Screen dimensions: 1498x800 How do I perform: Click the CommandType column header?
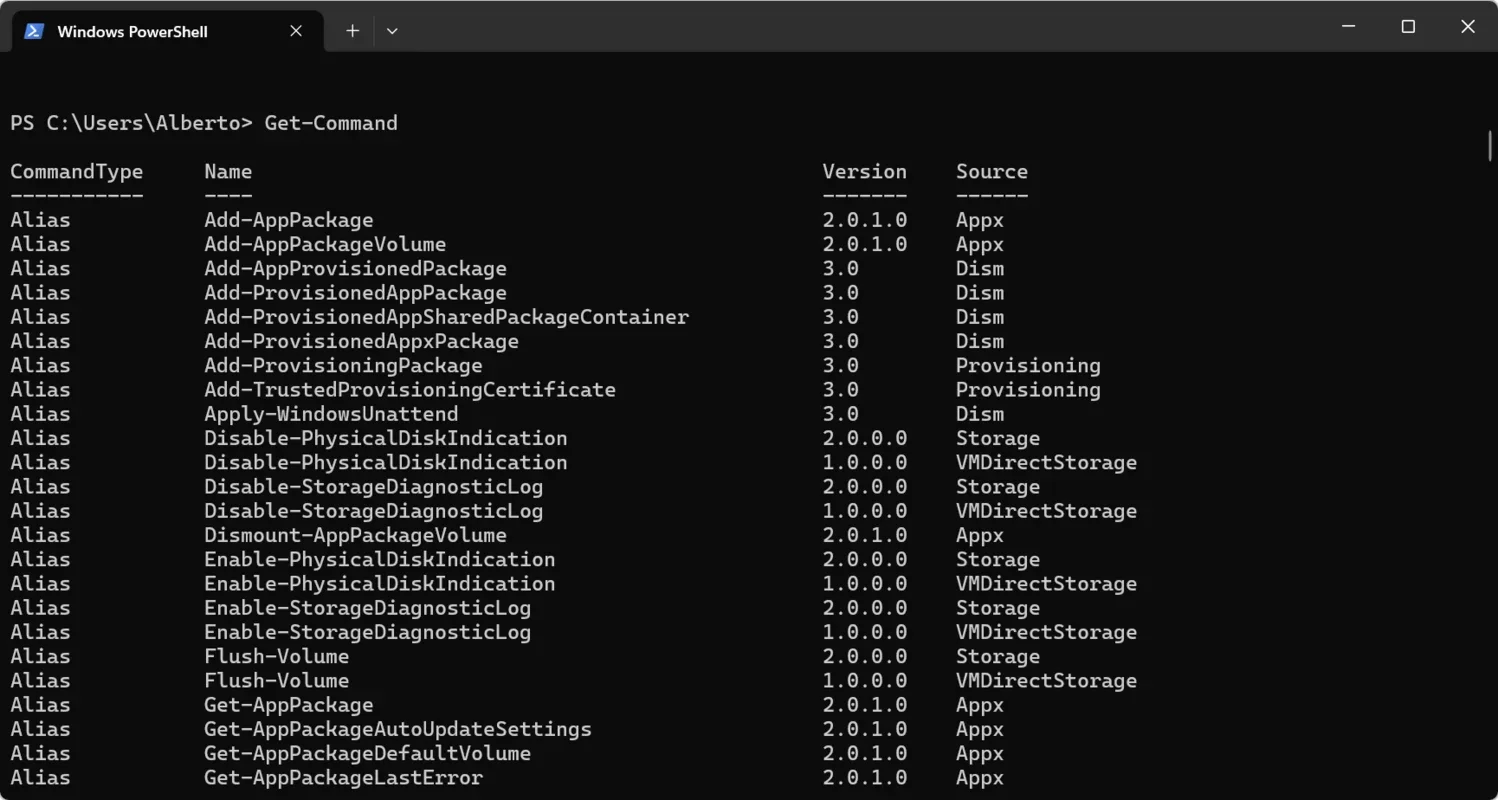(77, 171)
